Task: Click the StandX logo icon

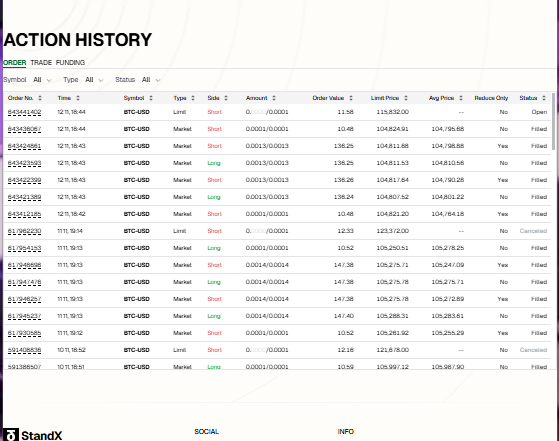Action: 11,435
